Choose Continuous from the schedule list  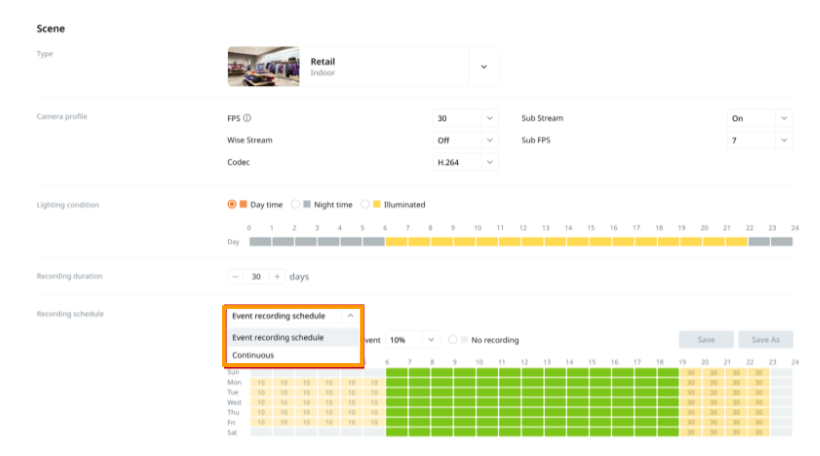coord(253,355)
